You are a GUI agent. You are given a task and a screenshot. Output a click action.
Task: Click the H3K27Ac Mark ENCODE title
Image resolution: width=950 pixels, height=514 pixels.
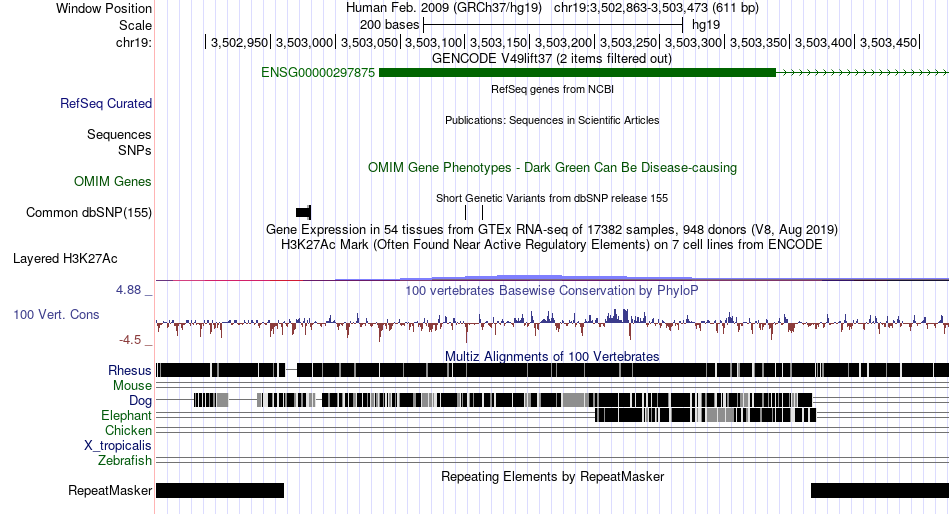click(x=552, y=245)
